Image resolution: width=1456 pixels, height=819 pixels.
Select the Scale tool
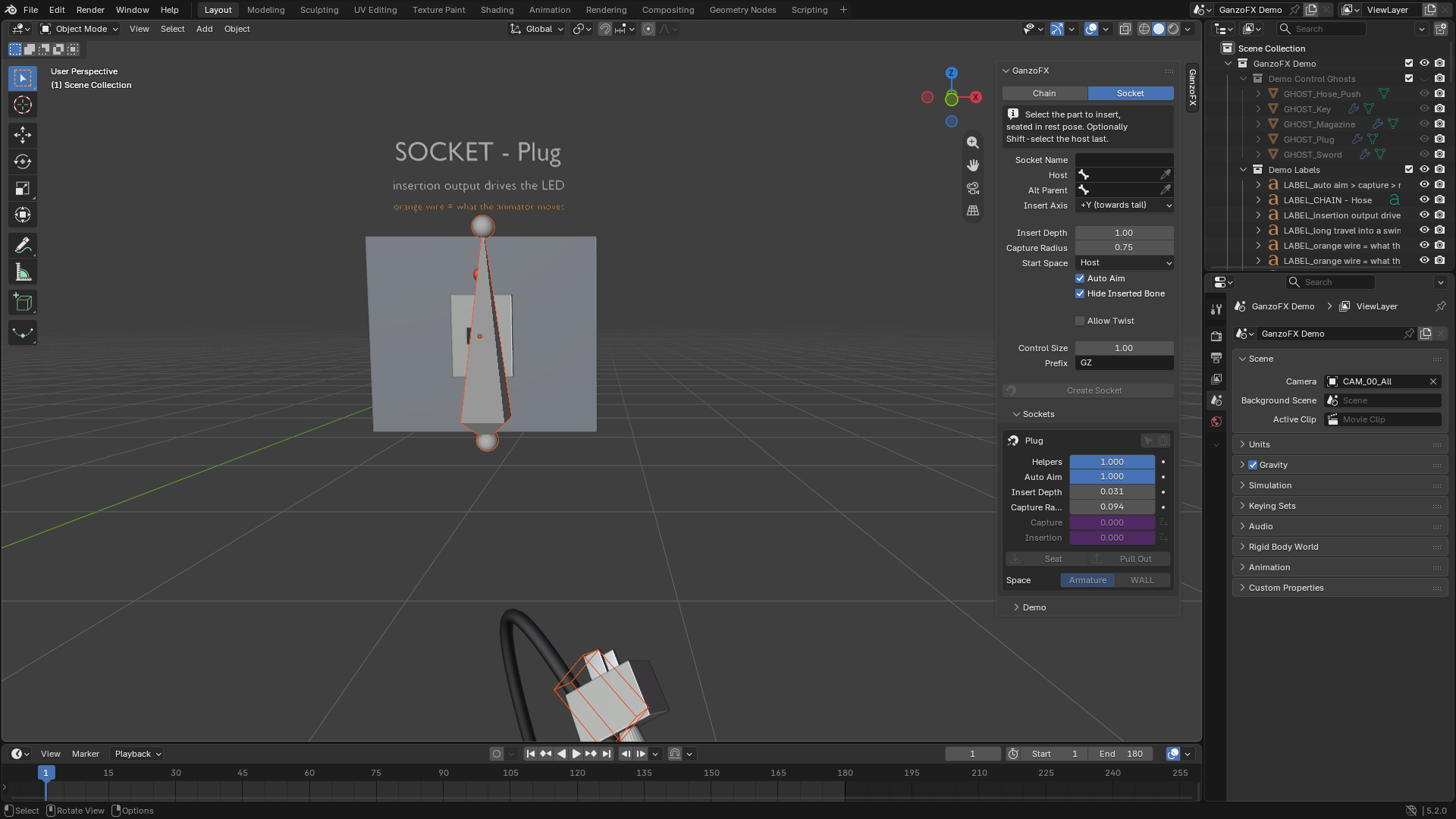[x=23, y=188]
